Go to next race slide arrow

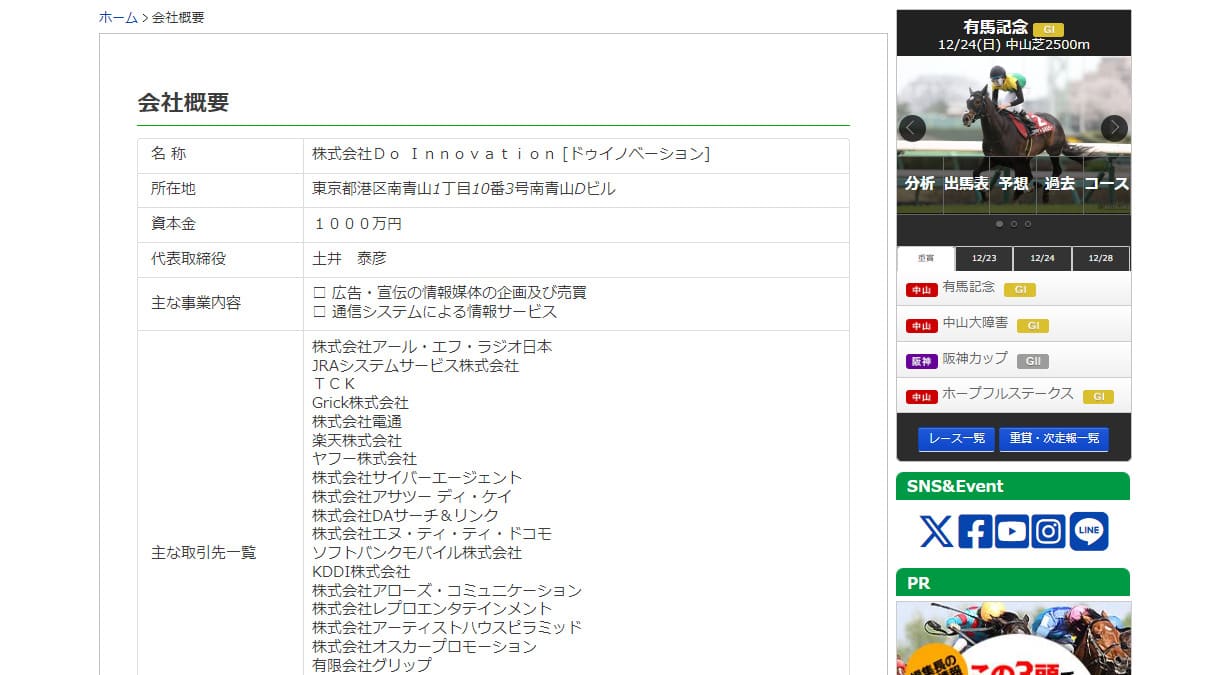pos(1114,128)
